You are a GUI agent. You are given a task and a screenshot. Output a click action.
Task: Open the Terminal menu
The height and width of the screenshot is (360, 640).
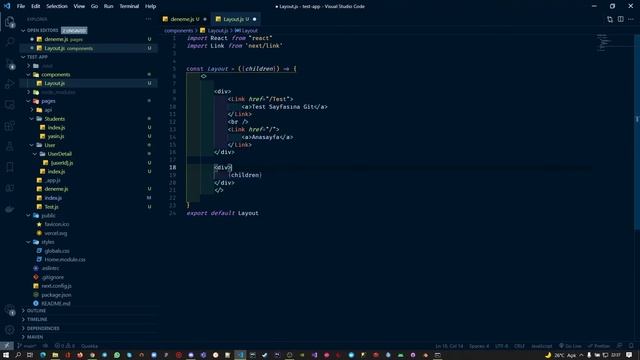click(x=129, y=6)
